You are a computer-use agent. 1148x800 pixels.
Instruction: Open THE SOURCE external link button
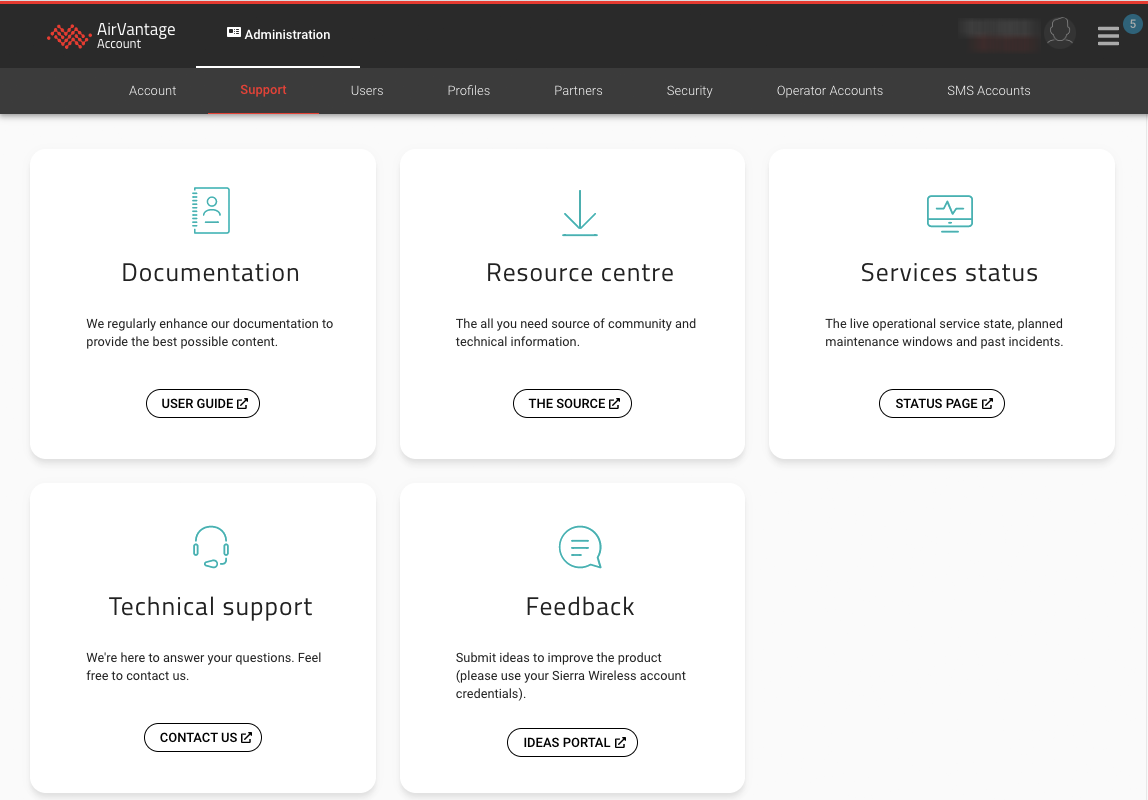[x=573, y=404]
